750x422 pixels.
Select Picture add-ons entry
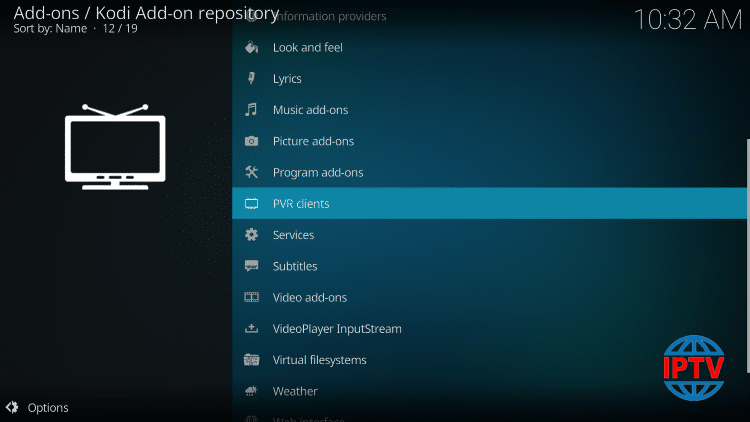(x=489, y=141)
